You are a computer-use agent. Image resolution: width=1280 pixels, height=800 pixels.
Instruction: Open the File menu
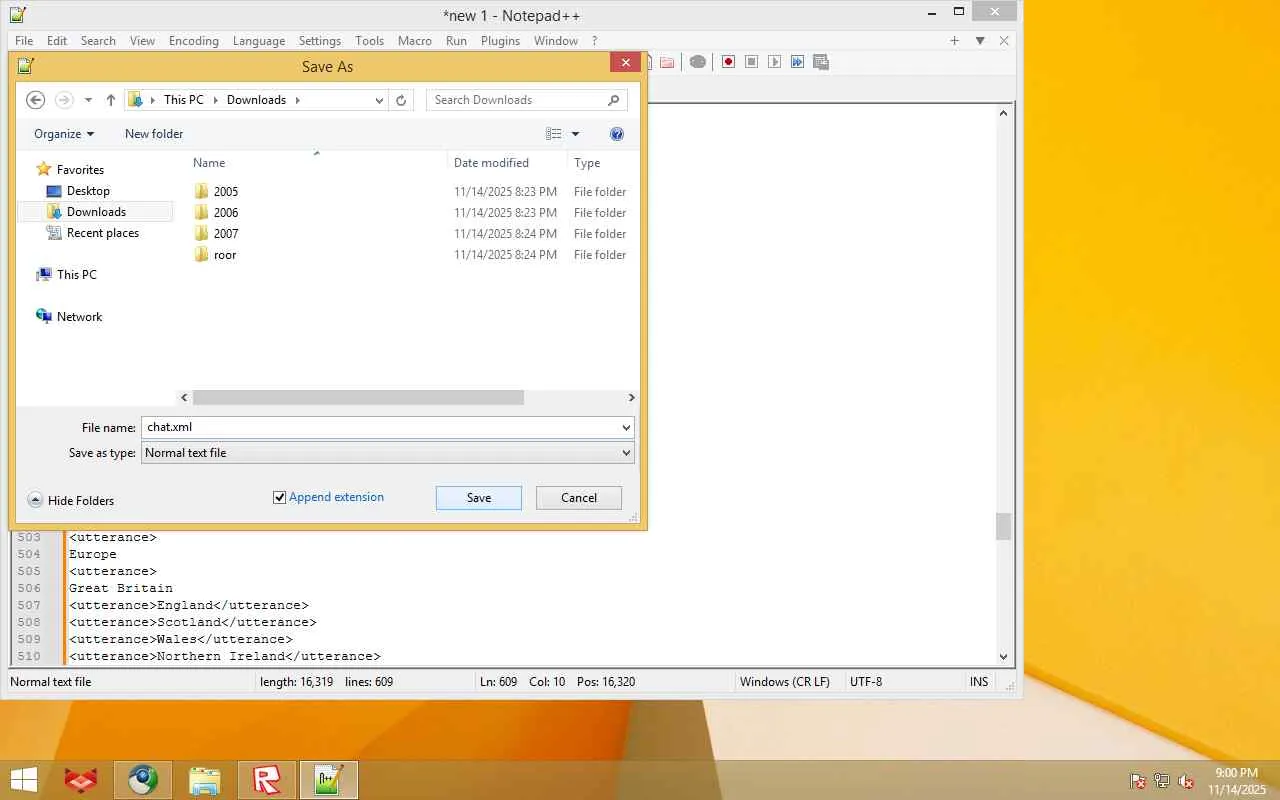[24, 41]
